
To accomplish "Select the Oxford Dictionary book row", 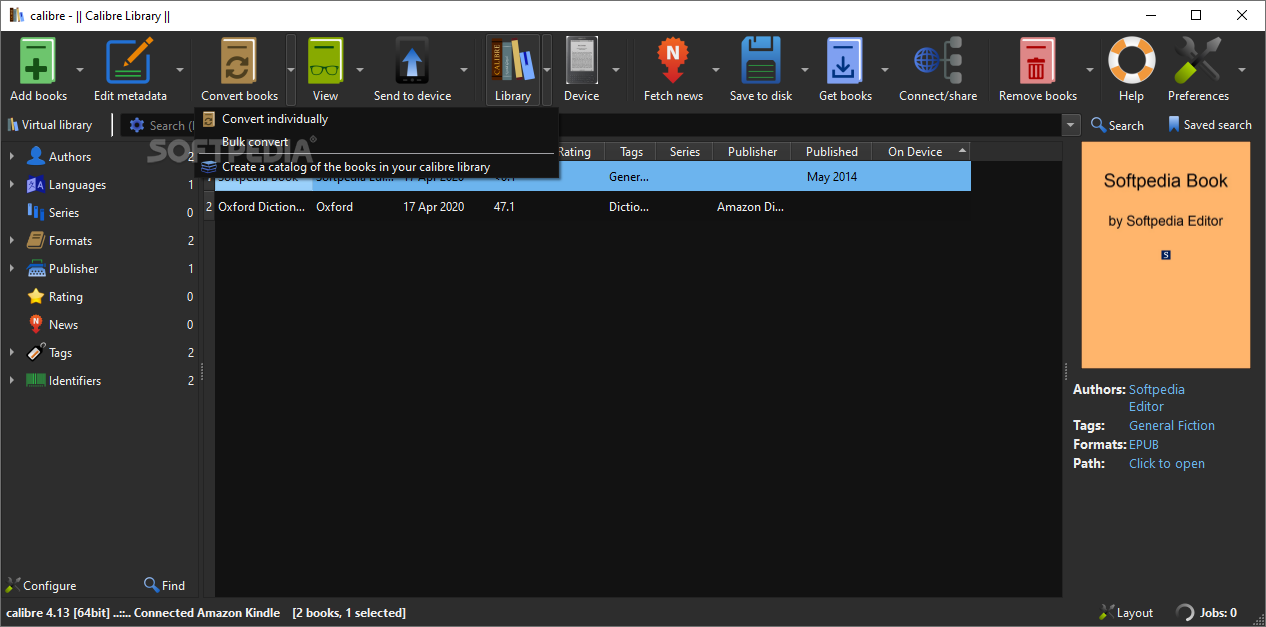I will (588, 207).
